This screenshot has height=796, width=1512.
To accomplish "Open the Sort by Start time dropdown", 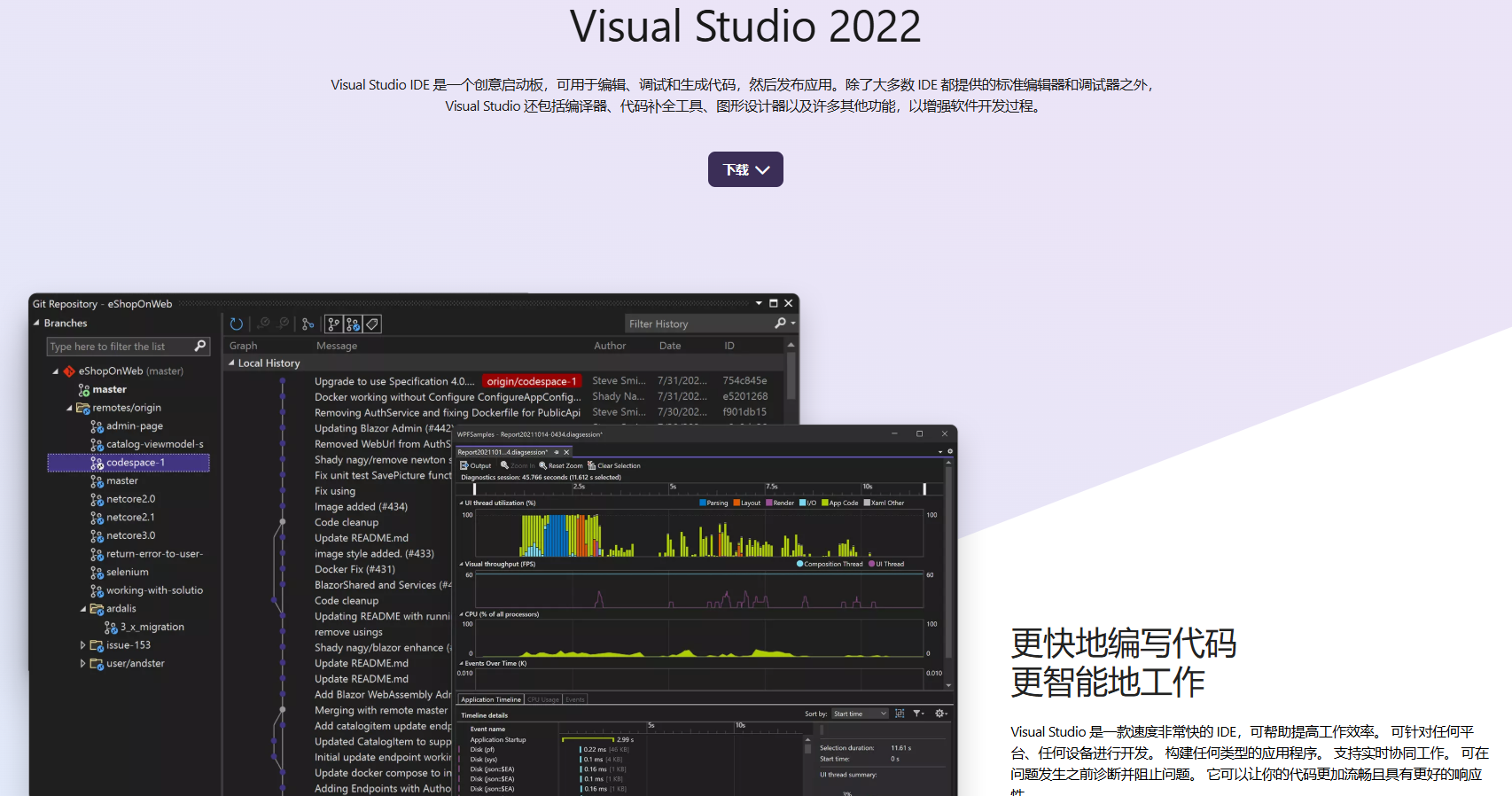I will tap(860, 714).
